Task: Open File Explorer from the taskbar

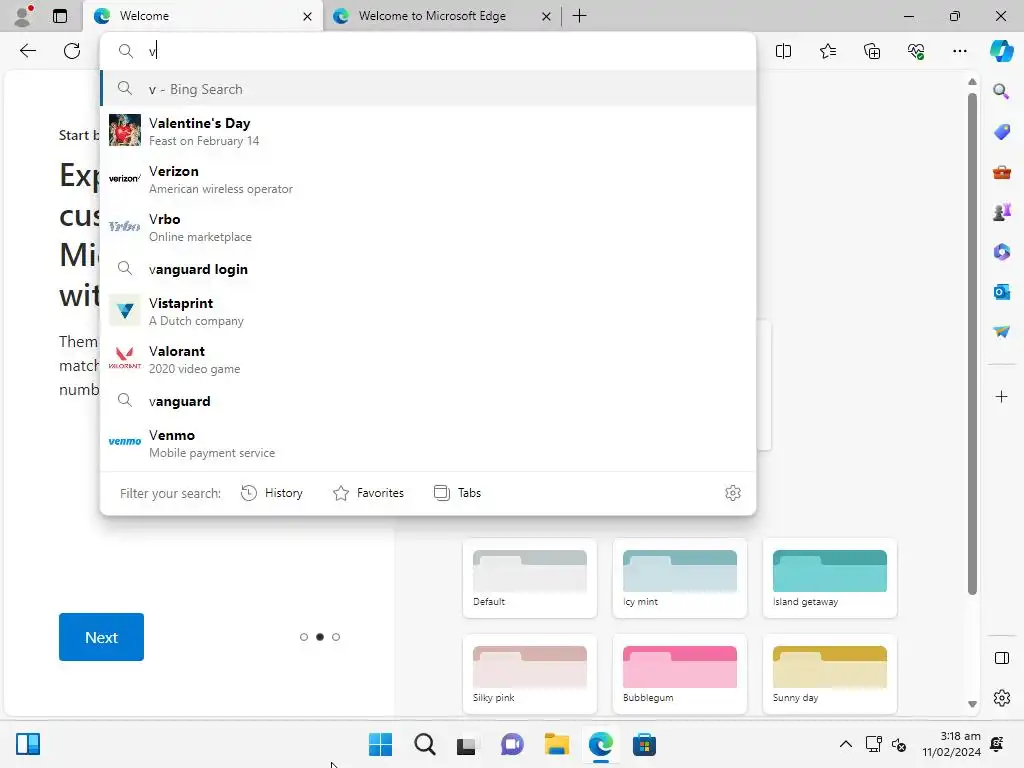Action: 556,744
